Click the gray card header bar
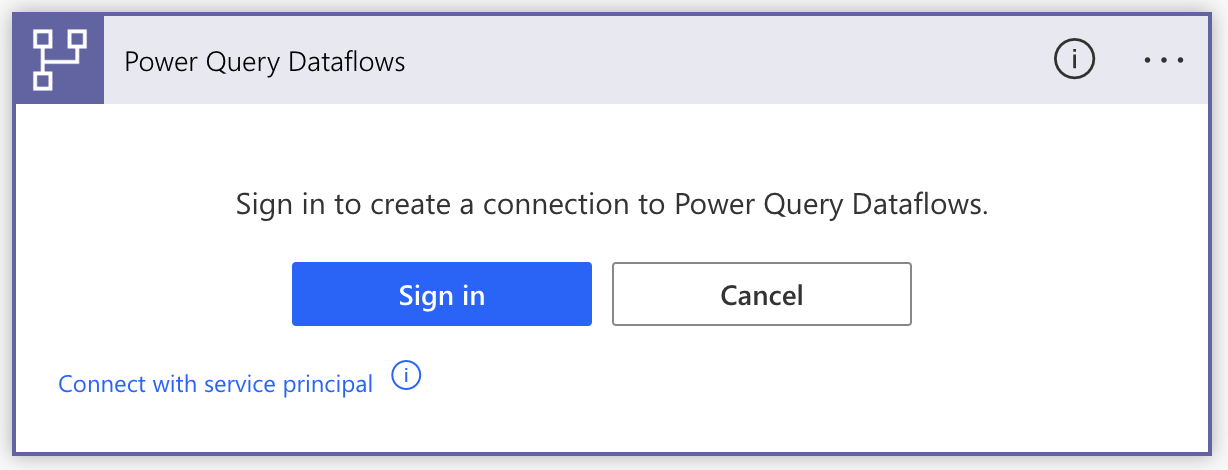 [657, 61]
